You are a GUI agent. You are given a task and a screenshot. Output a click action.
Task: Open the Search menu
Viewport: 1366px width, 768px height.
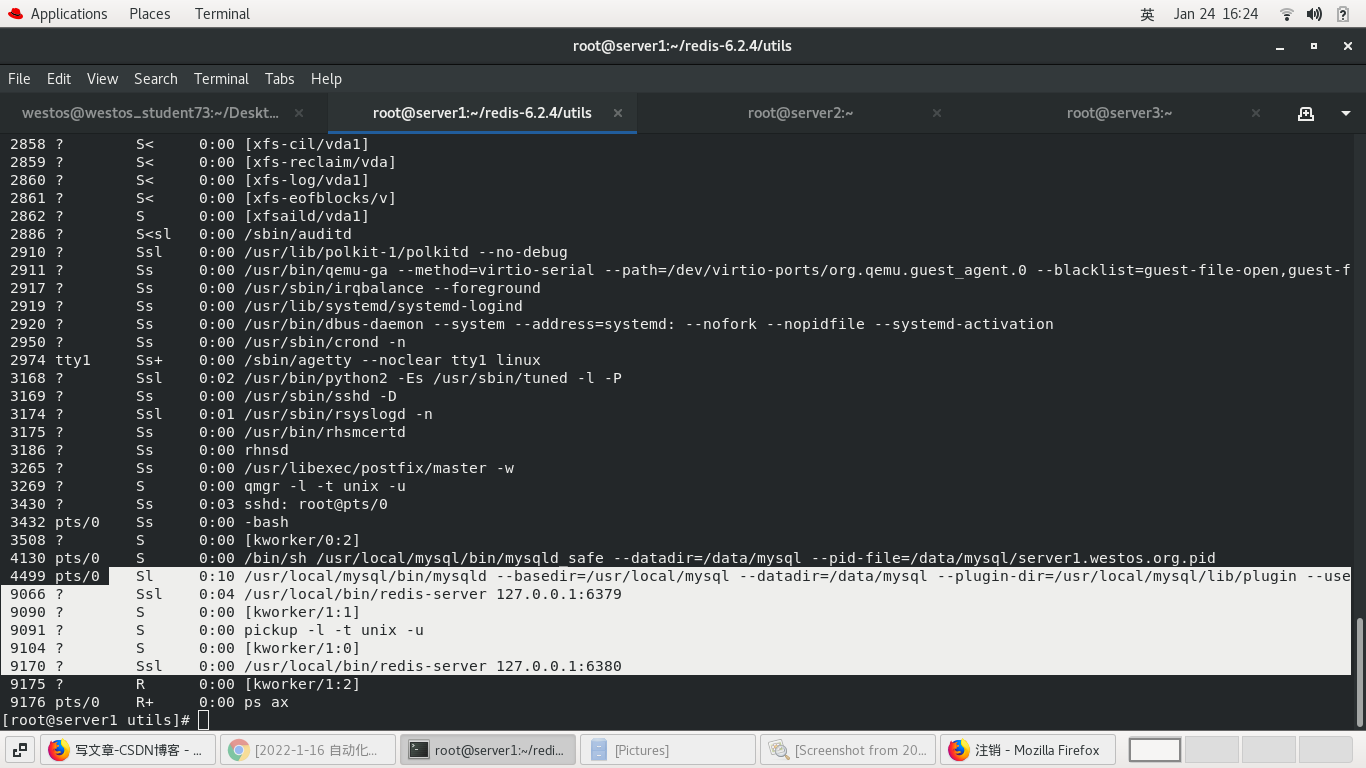[156, 79]
